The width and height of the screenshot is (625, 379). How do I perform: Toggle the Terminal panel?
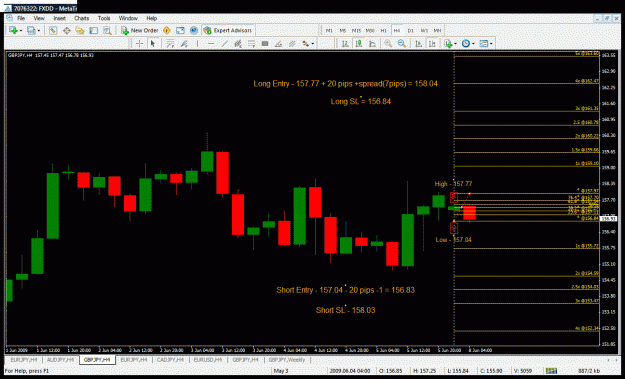[93, 30]
